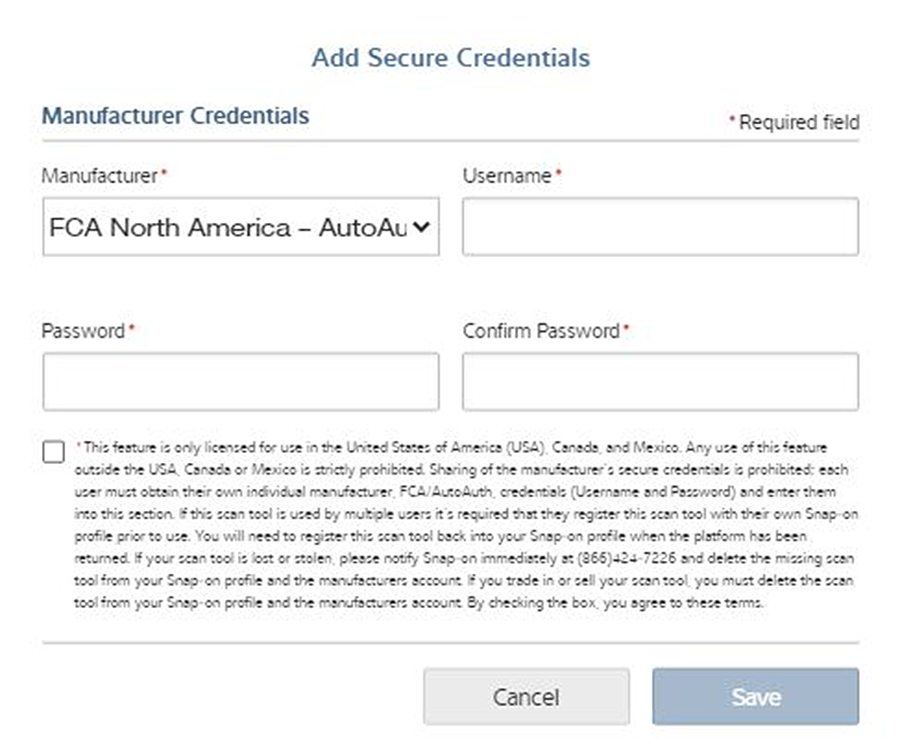900x746 pixels.
Task: Click the Add Secure Credentials title
Action: coord(450,57)
